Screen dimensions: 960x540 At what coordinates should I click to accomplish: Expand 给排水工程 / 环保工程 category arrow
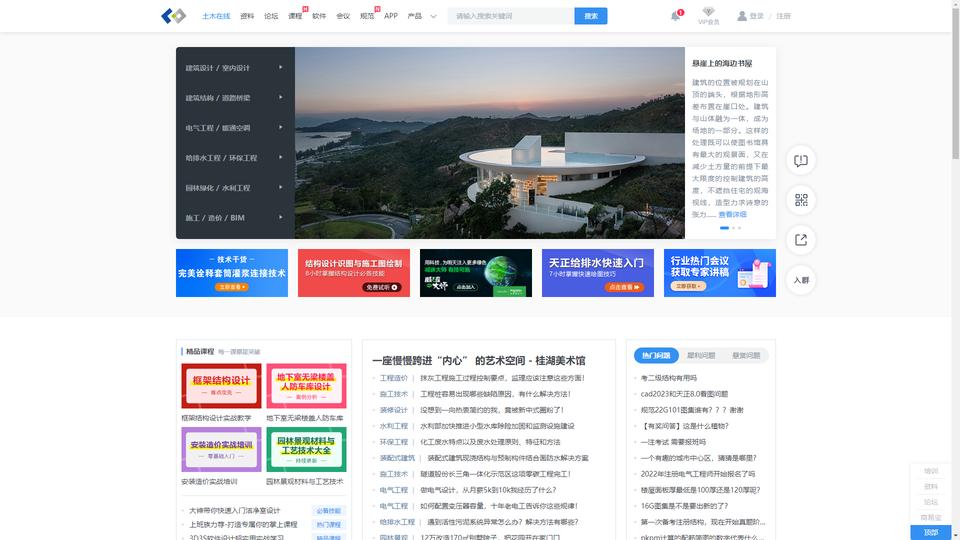coord(280,157)
